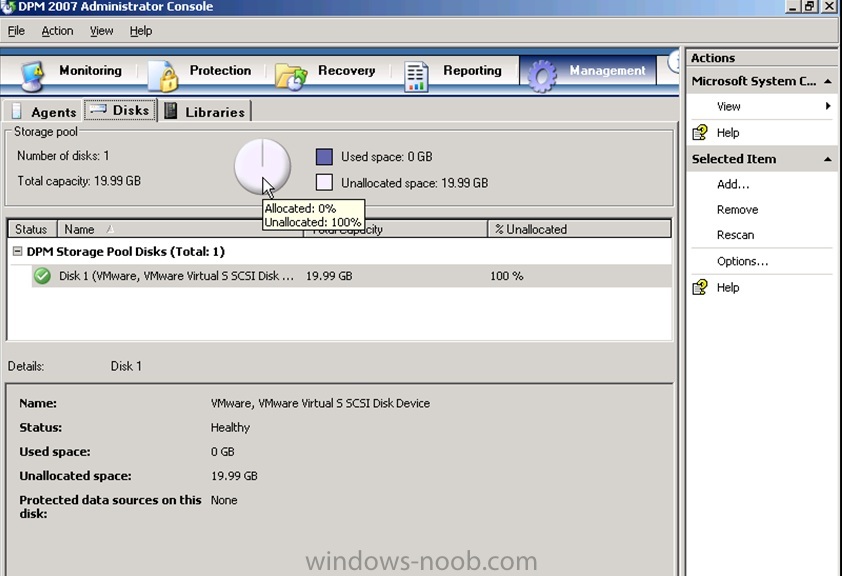
Task: Click the Used space color swatch
Action: pos(324,157)
